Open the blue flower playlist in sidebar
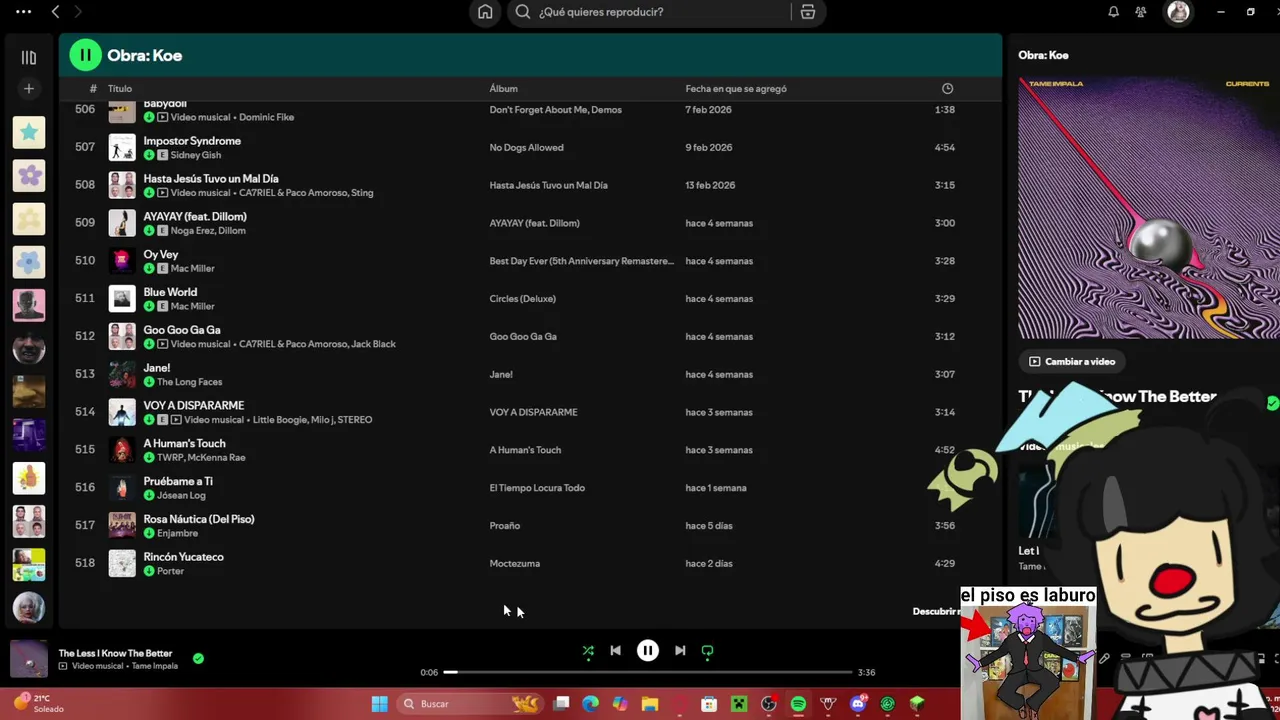 29,262
